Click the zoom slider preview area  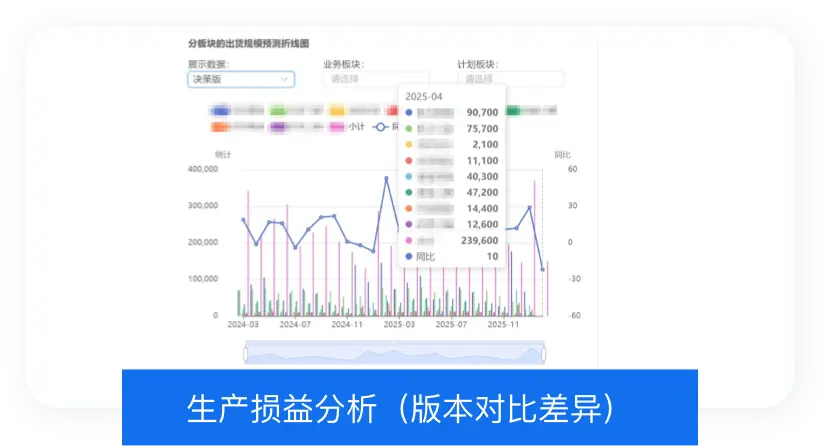(x=394, y=353)
